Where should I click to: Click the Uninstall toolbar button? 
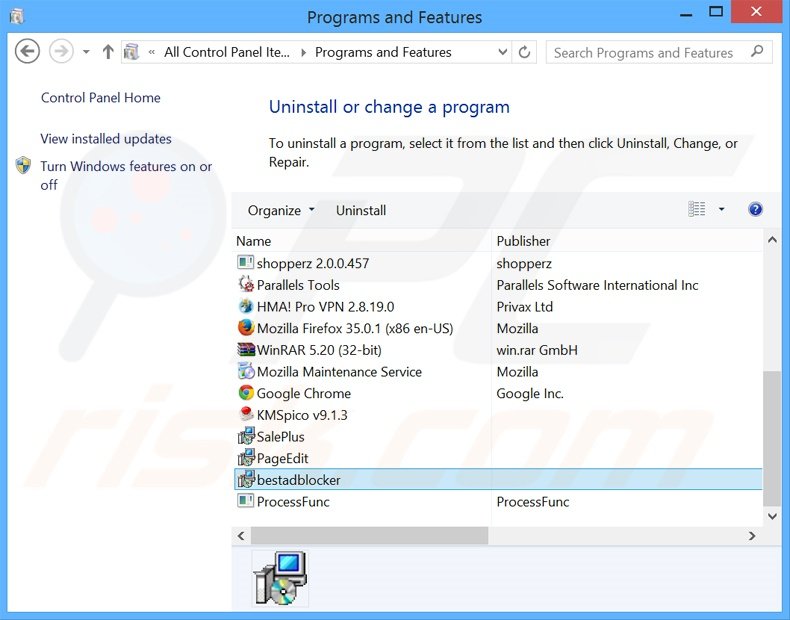point(361,210)
